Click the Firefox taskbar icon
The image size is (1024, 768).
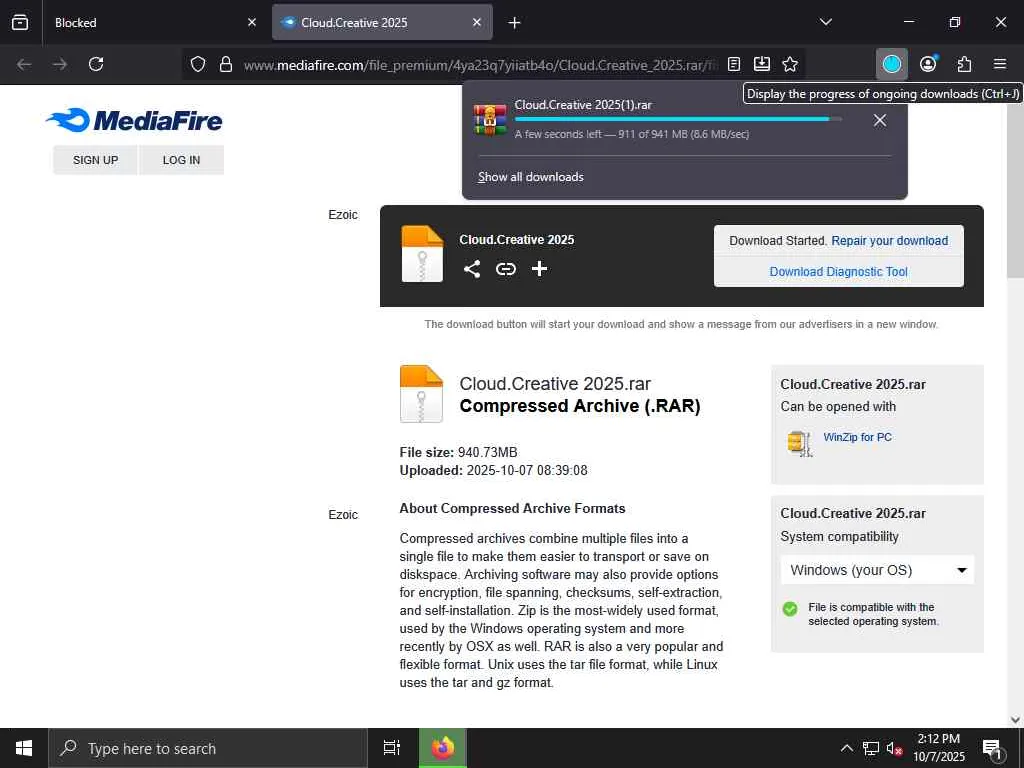pyautogui.click(x=442, y=748)
